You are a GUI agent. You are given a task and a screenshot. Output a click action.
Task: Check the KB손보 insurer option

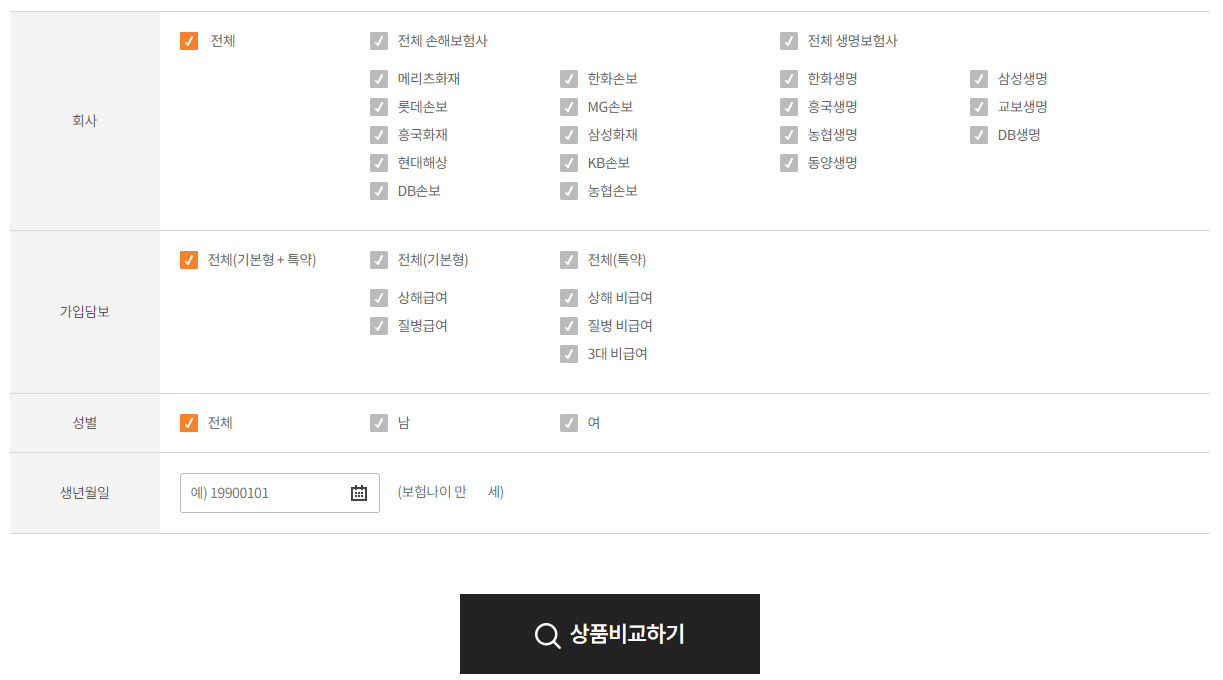click(x=569, y=163)
